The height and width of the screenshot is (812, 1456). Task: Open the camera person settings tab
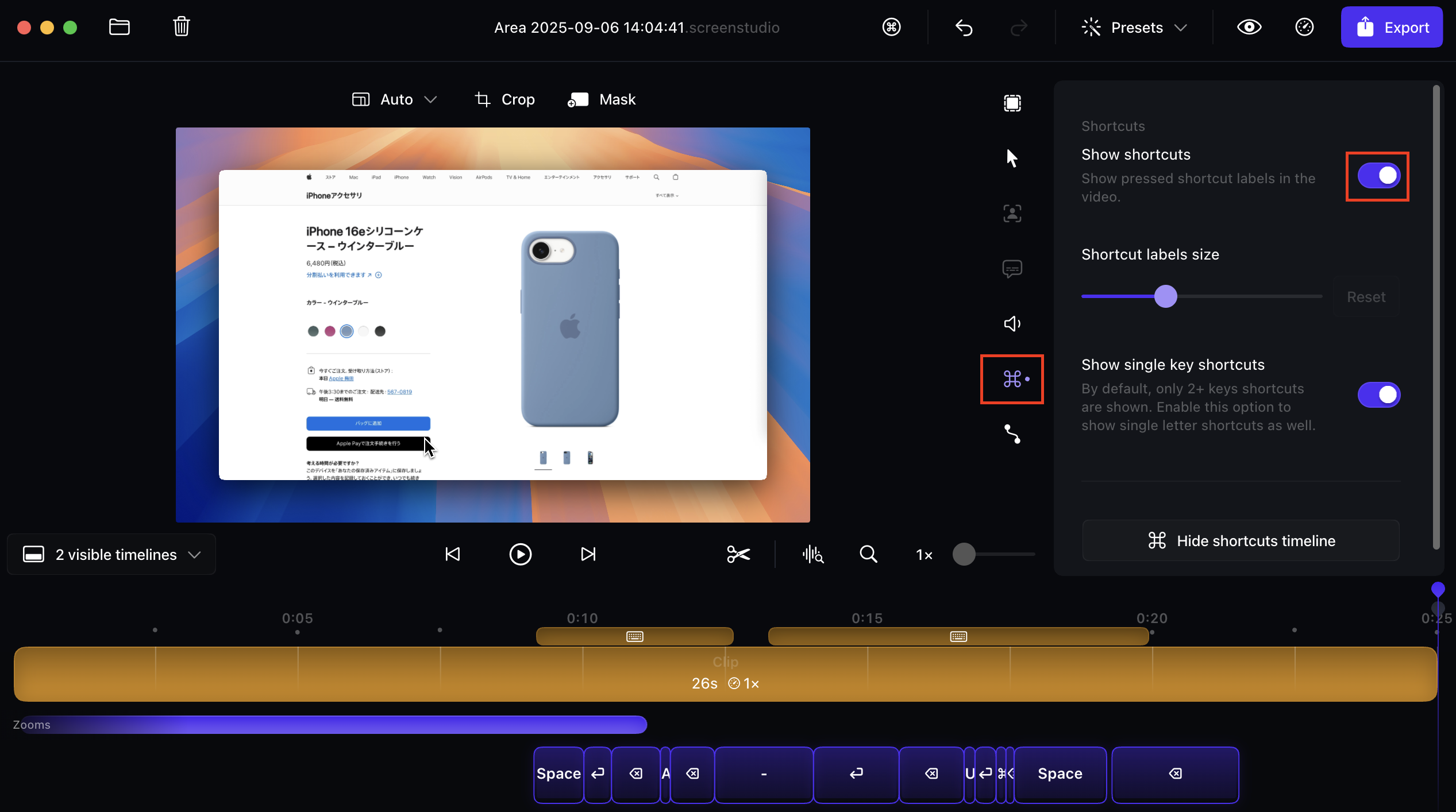(x=1012, y=214)
